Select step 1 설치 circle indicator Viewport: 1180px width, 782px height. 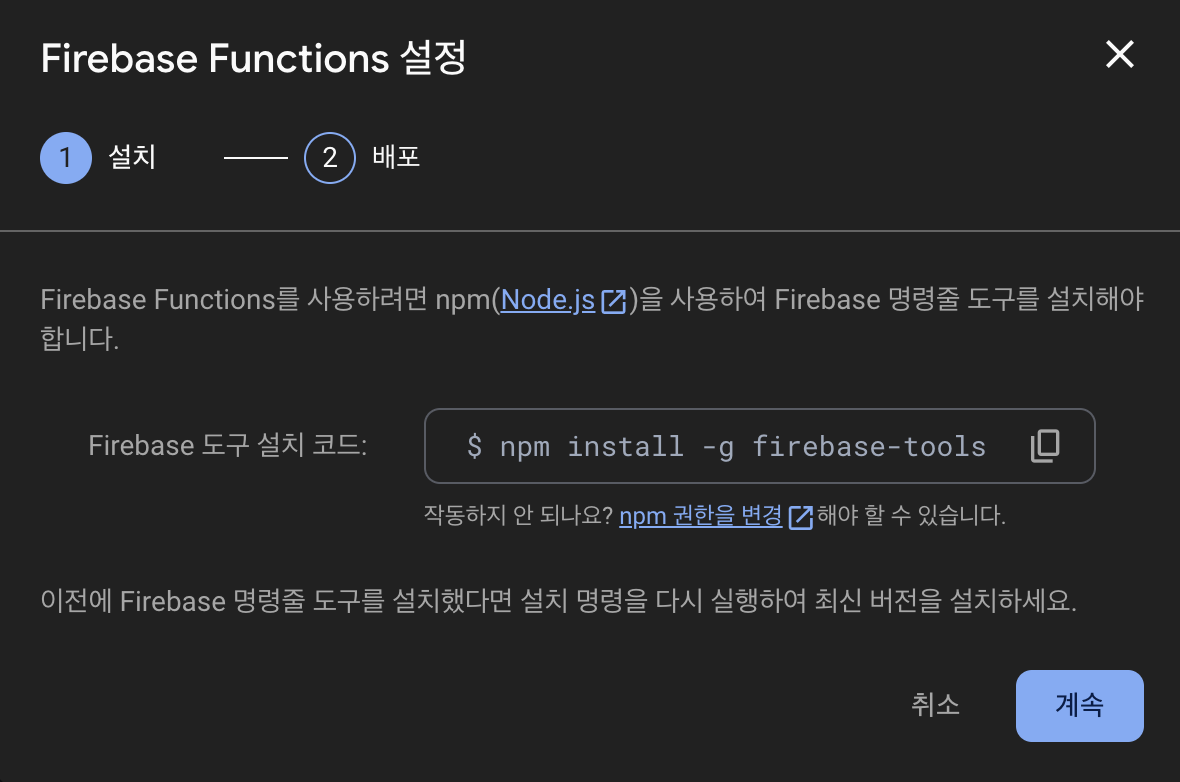point(65,157)
